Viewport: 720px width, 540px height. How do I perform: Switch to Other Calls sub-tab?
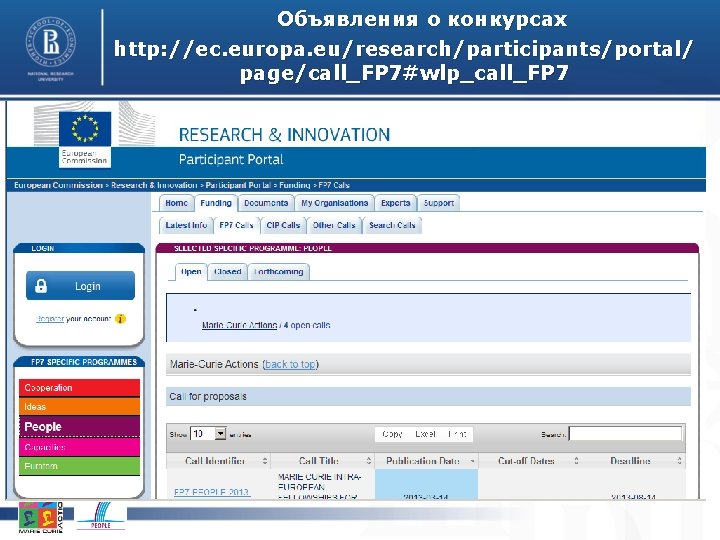pos(334,225)
